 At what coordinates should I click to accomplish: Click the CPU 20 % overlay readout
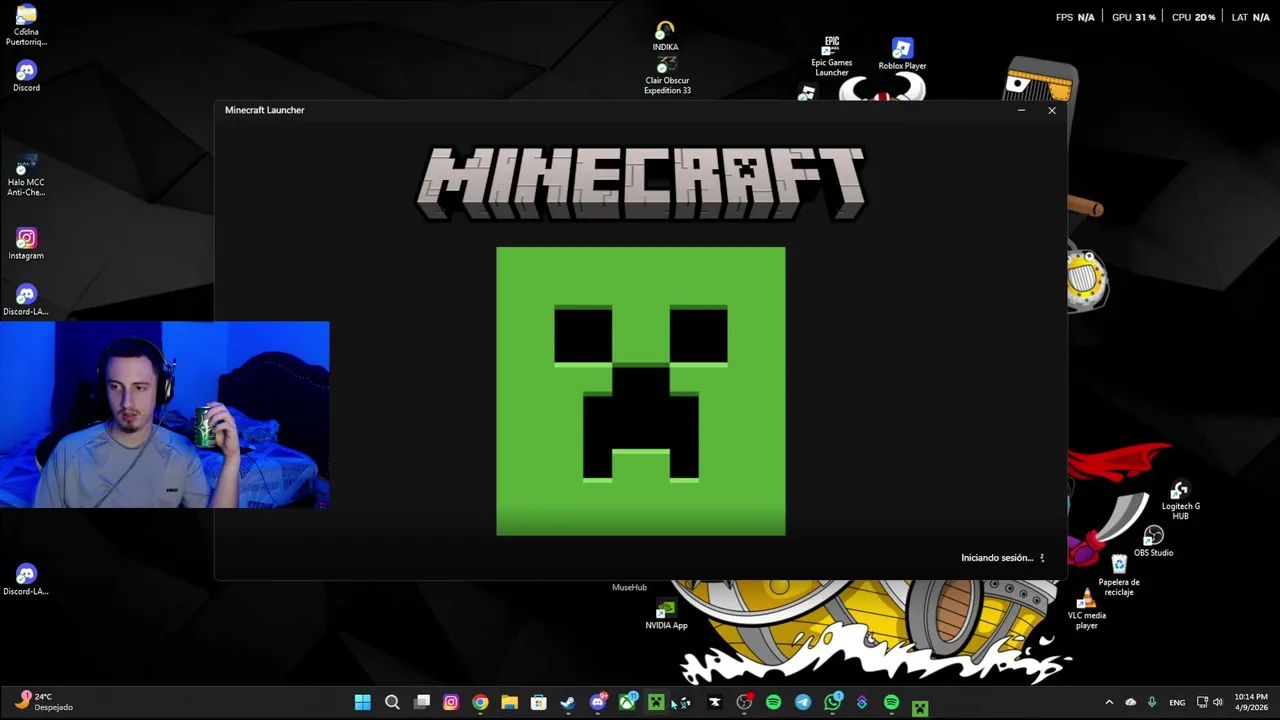1193,17
